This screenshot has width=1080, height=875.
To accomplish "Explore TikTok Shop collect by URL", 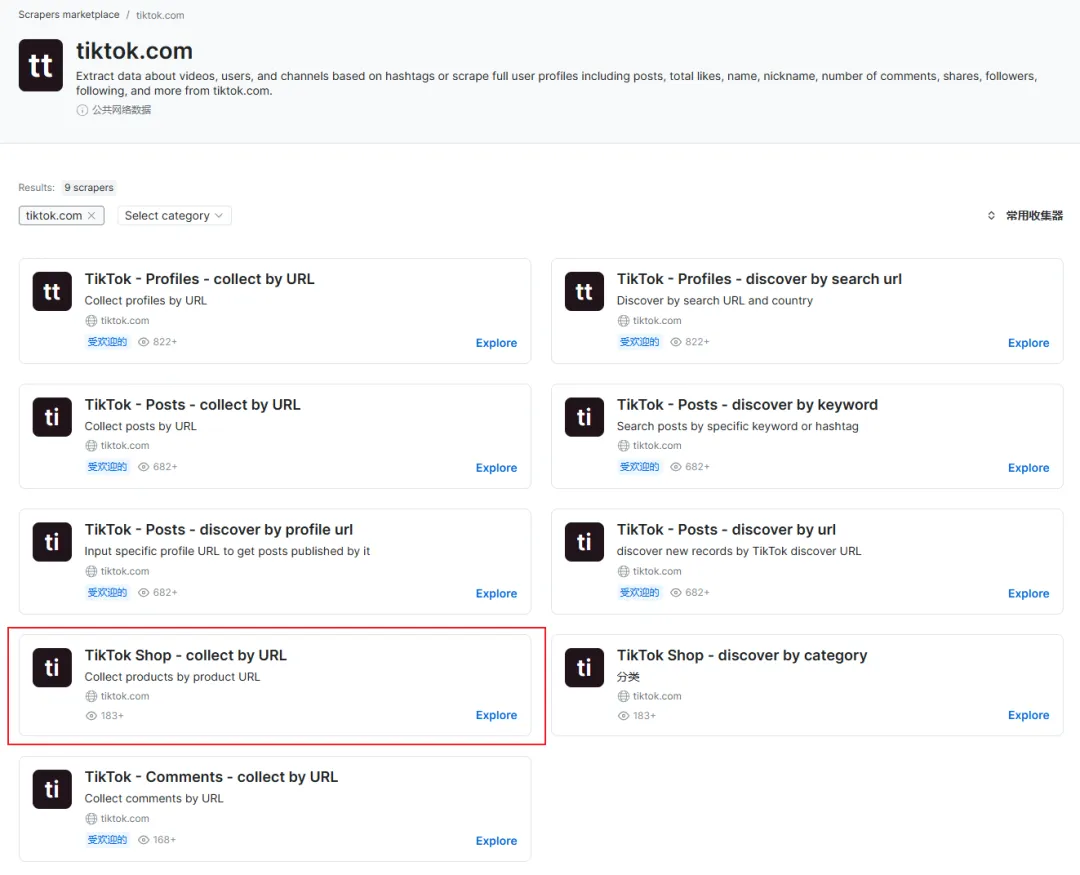I will coord(496,715).
